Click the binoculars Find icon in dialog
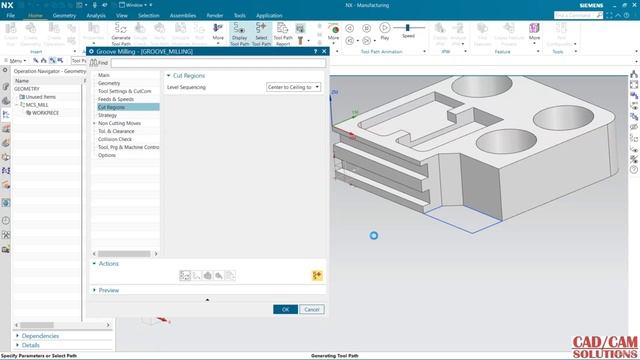The width and height of the screenshot is (640, 360). 93,62
